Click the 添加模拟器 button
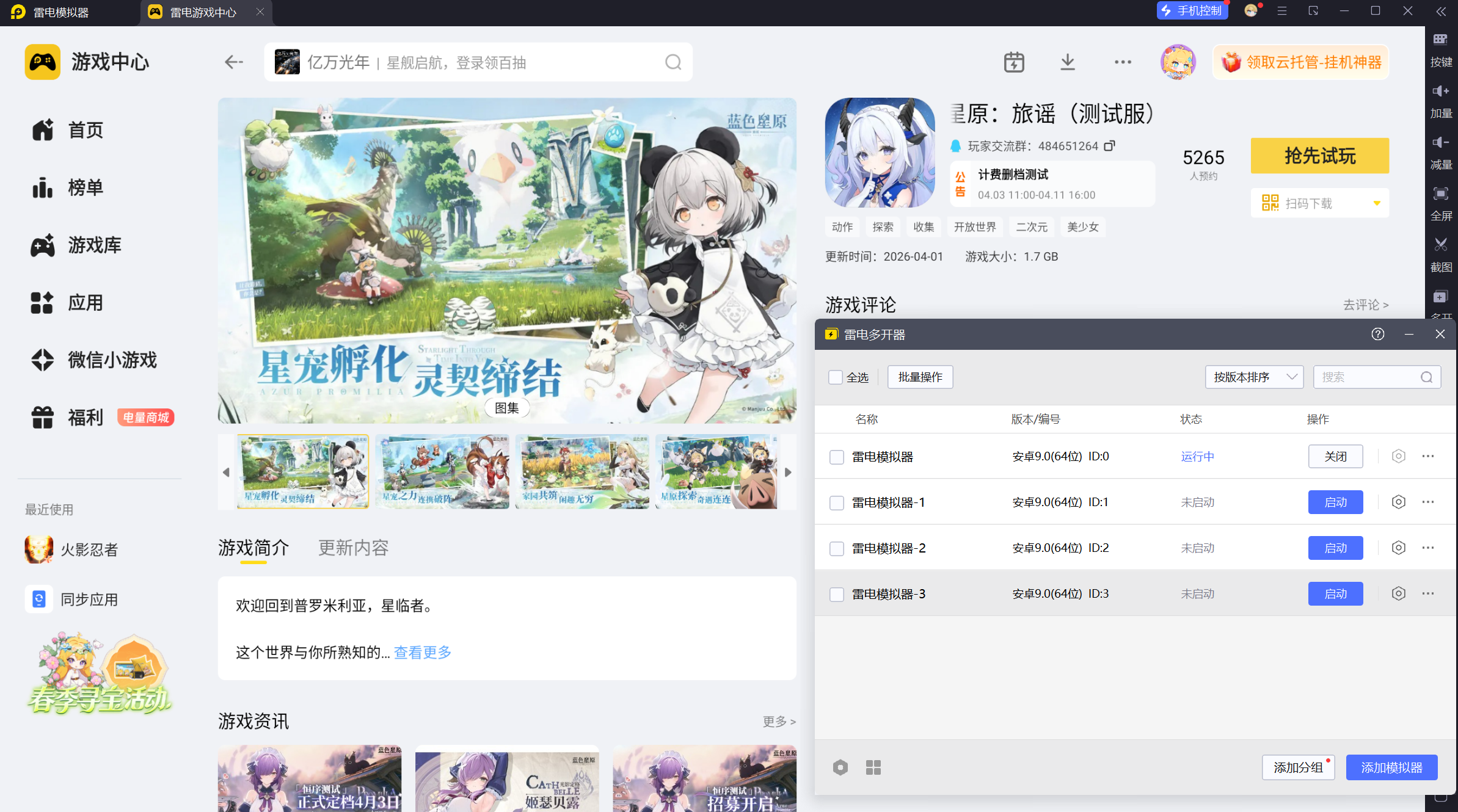 [1391, 767]
